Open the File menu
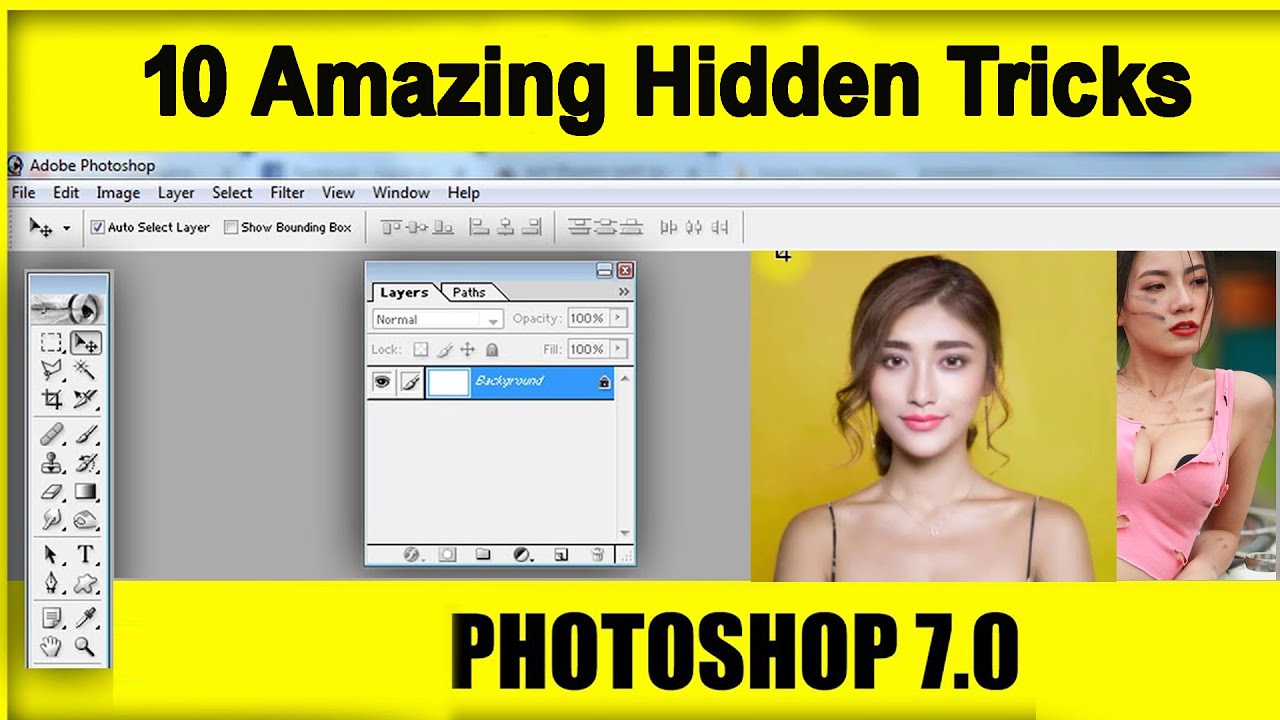The height and width of the screenshot is (720, 1280). coord(23,193)
